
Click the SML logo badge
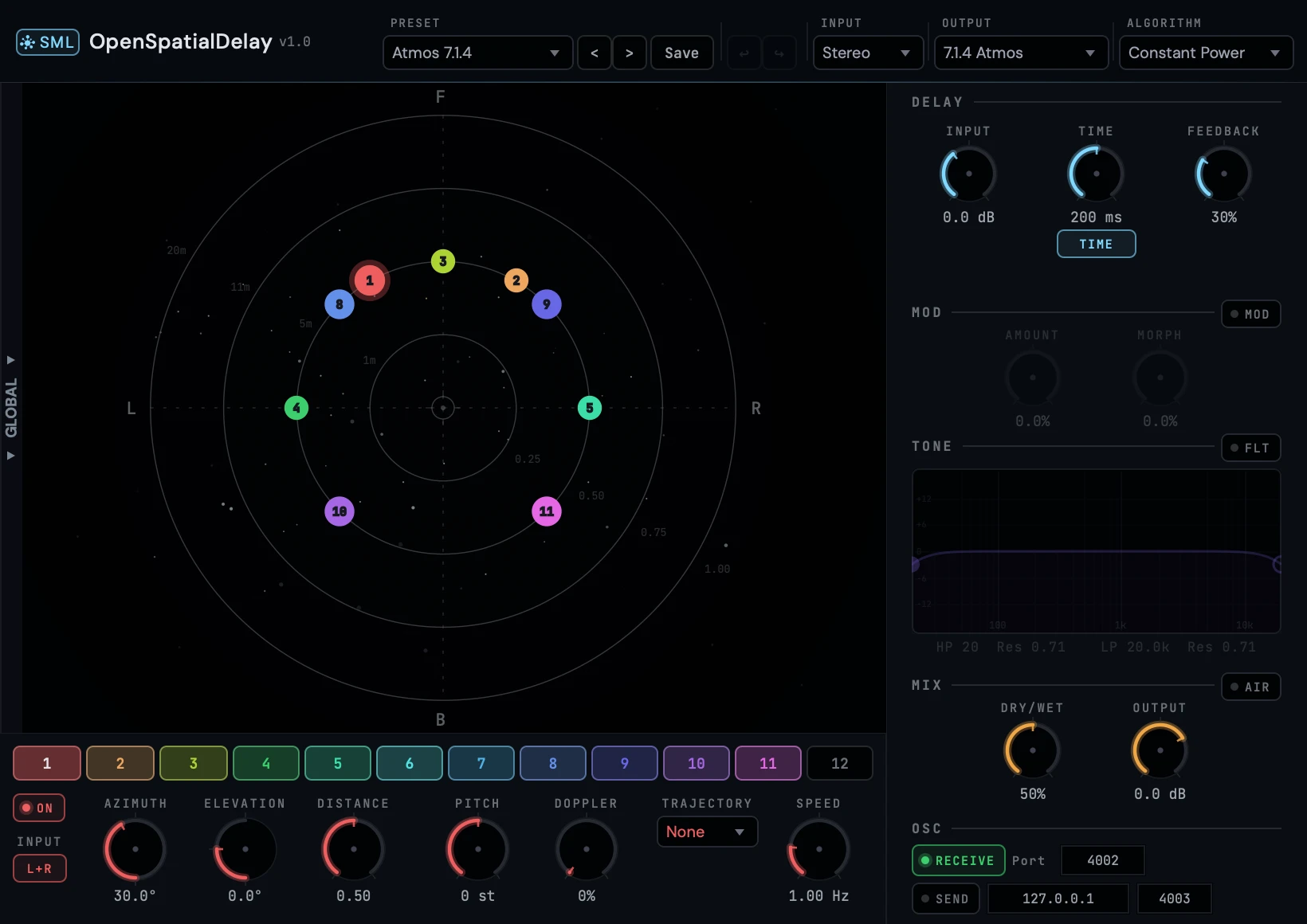48,42
